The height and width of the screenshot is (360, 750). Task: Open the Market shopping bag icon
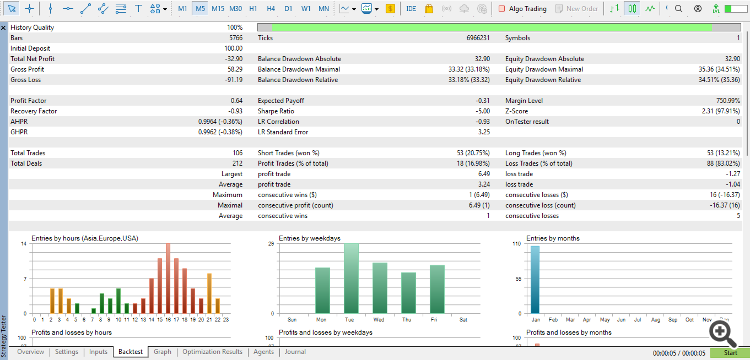pos(429,8)
